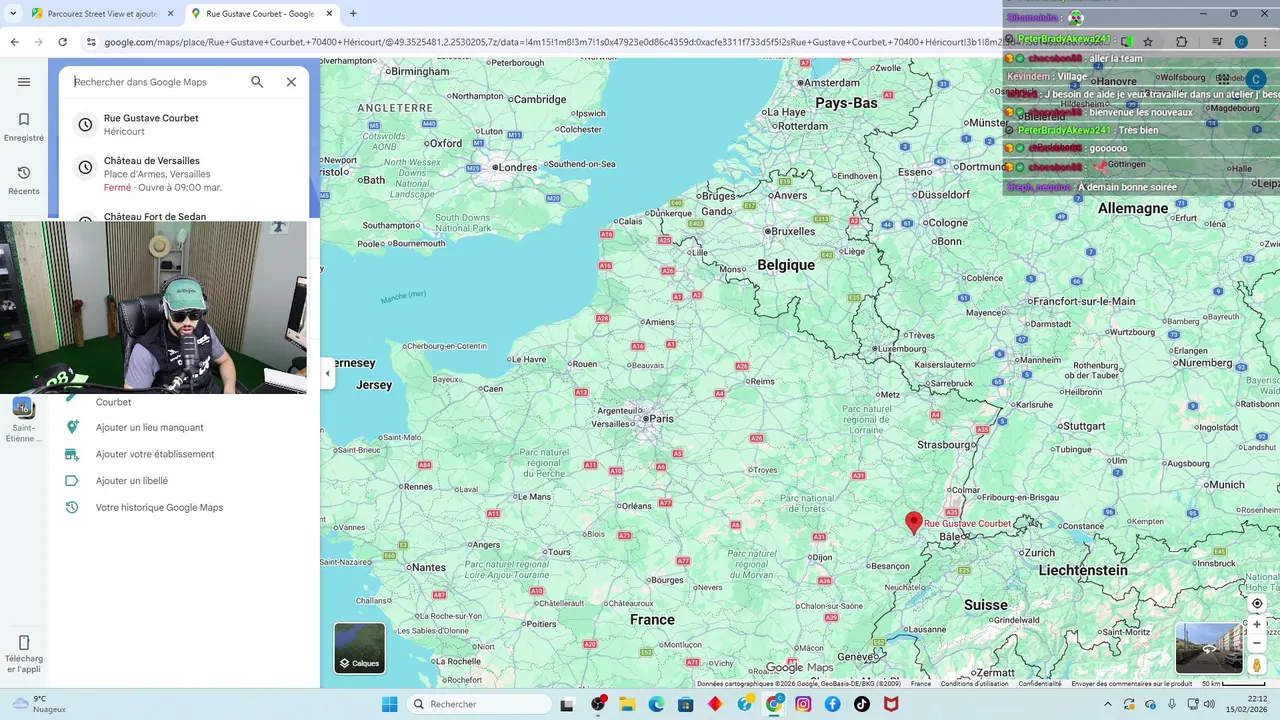Open a new browser tab
Image resolution: width=1280 pixels, height=720 pixels.
point(353,14)
